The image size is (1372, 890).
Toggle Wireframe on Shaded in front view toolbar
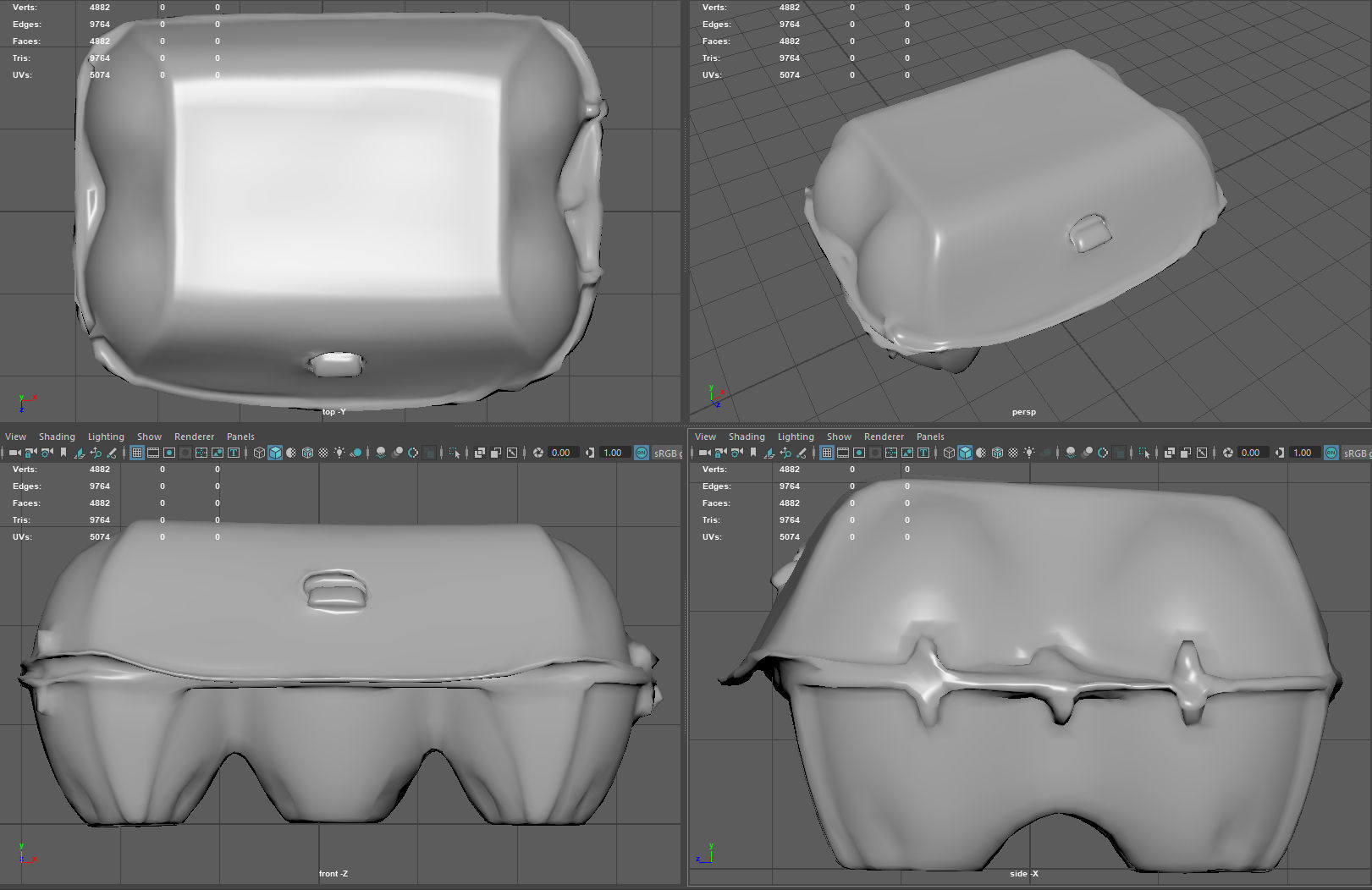[307, 453]
